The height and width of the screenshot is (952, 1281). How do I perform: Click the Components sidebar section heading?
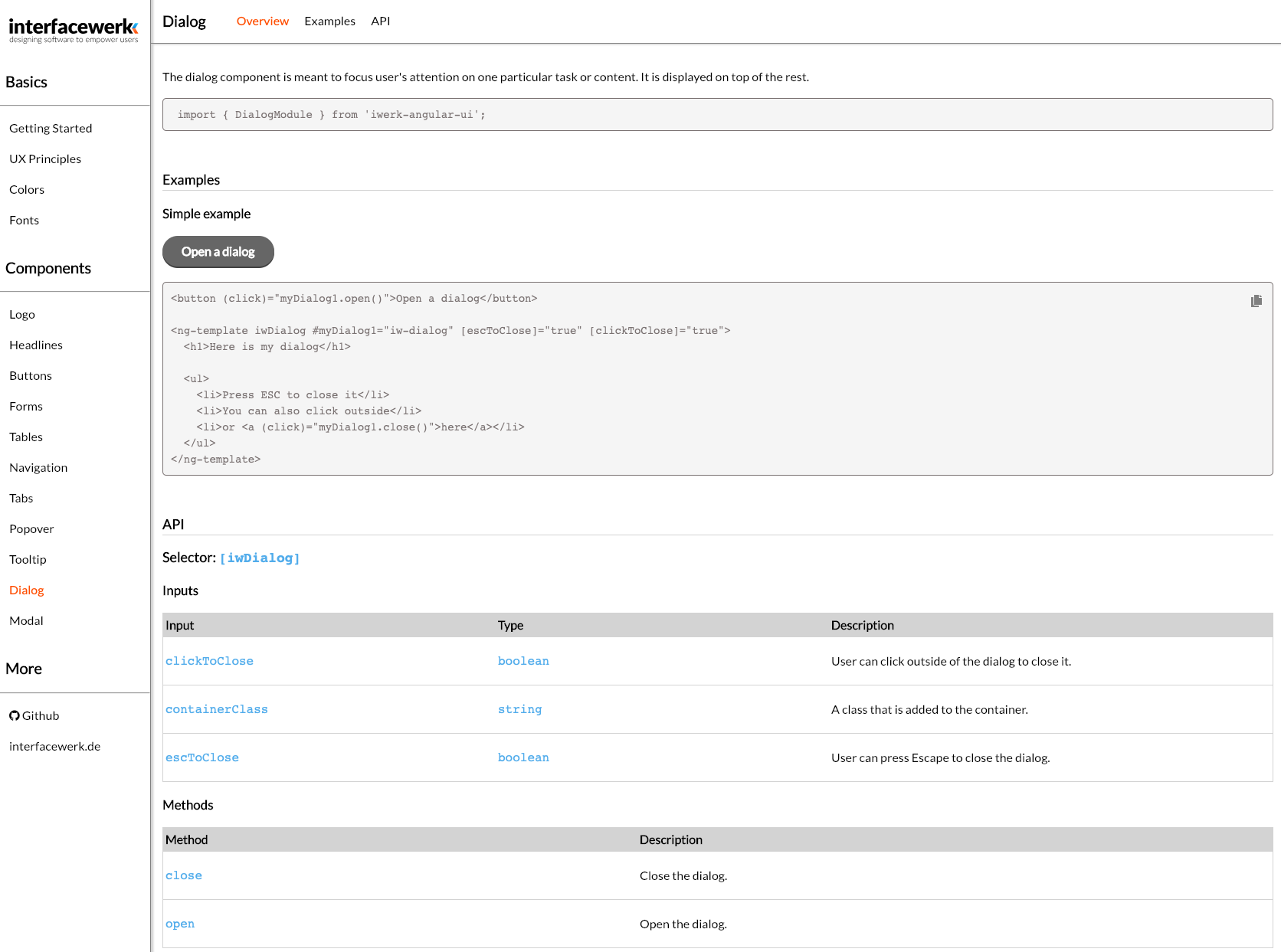point(48,268)
